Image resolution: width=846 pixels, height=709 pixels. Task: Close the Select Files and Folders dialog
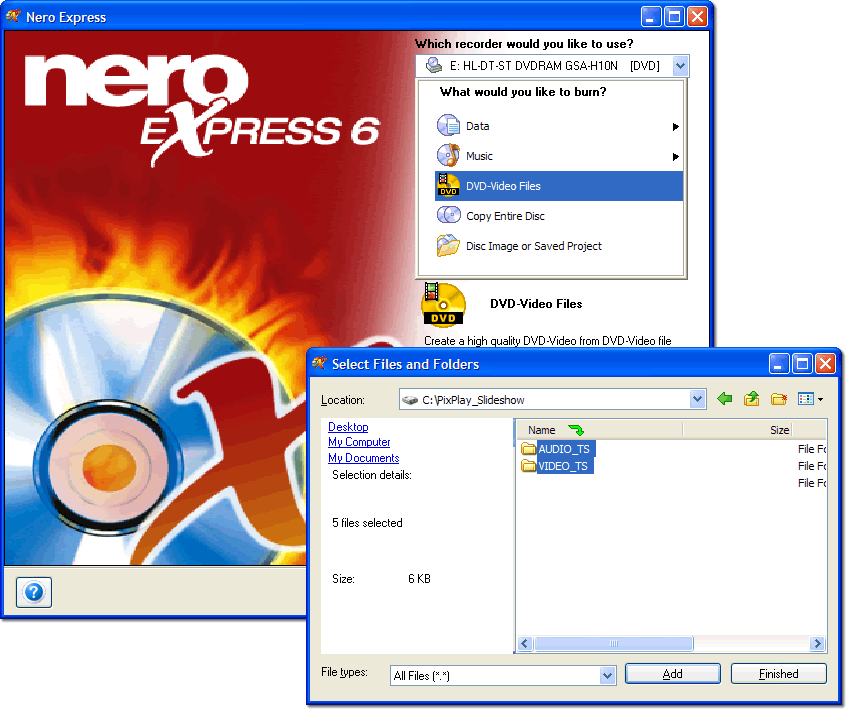pyautogui.click(x=825, y=364)
